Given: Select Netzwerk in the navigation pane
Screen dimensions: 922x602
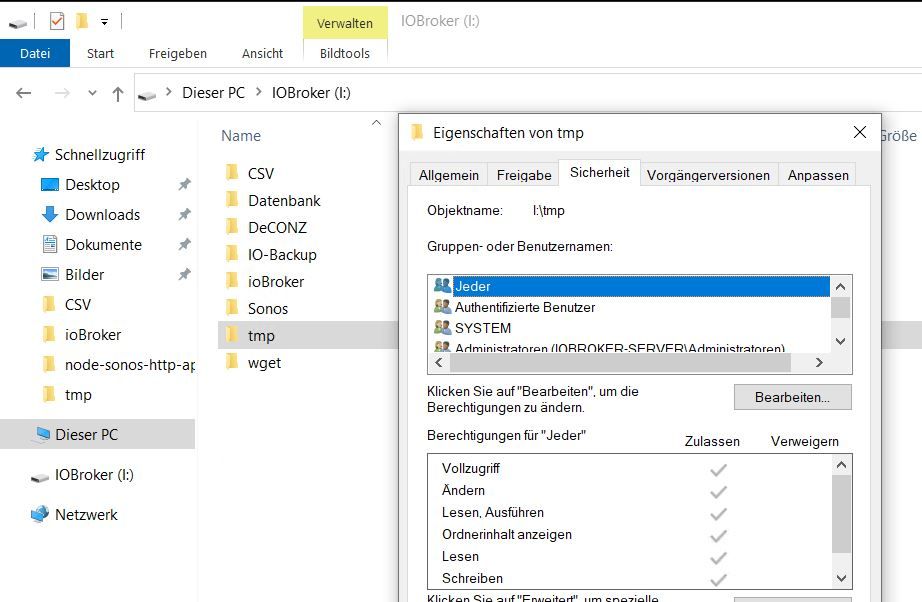Looking at the screenshot, I should (x=86, y=515).
